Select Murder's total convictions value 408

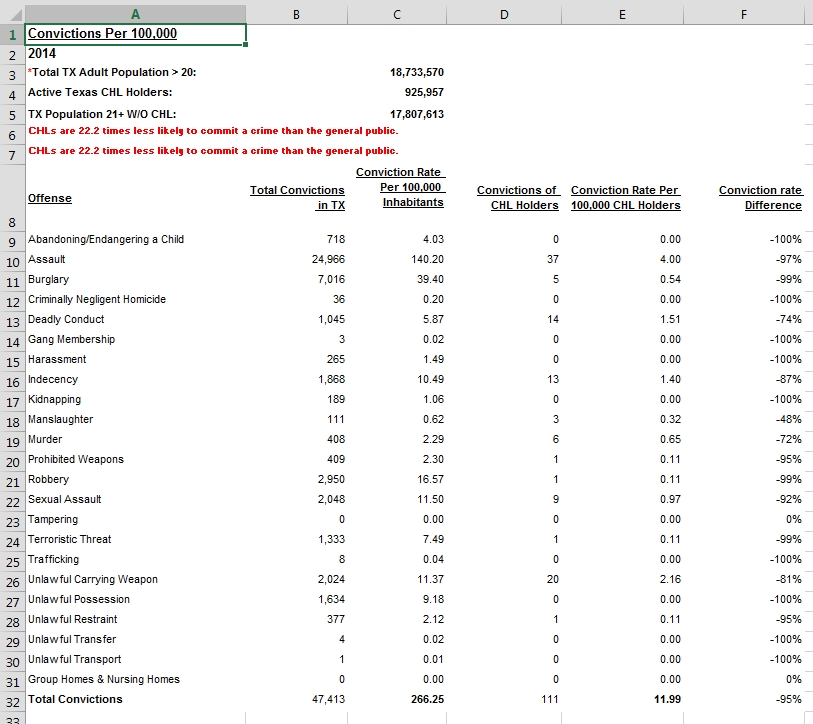pyautogui.click(x=334, y=439)
